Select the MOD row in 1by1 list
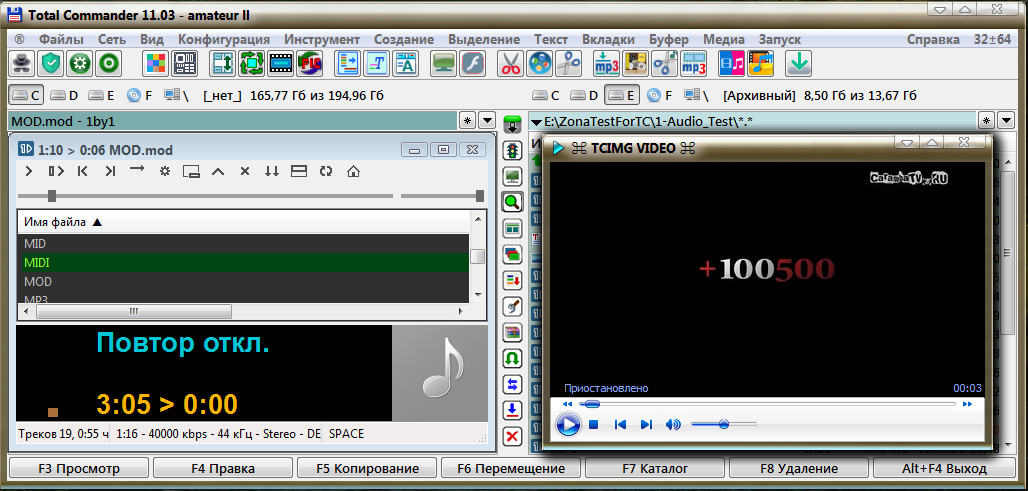 tap(243, 282)
